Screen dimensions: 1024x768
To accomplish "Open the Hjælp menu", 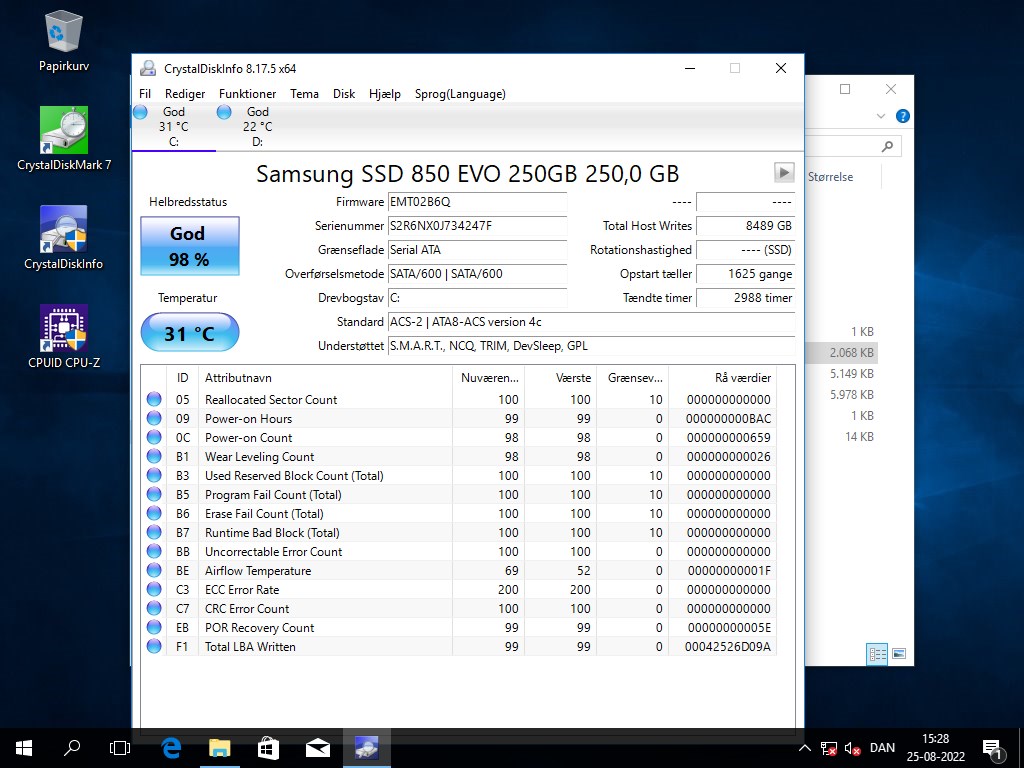I will point(384,93).
